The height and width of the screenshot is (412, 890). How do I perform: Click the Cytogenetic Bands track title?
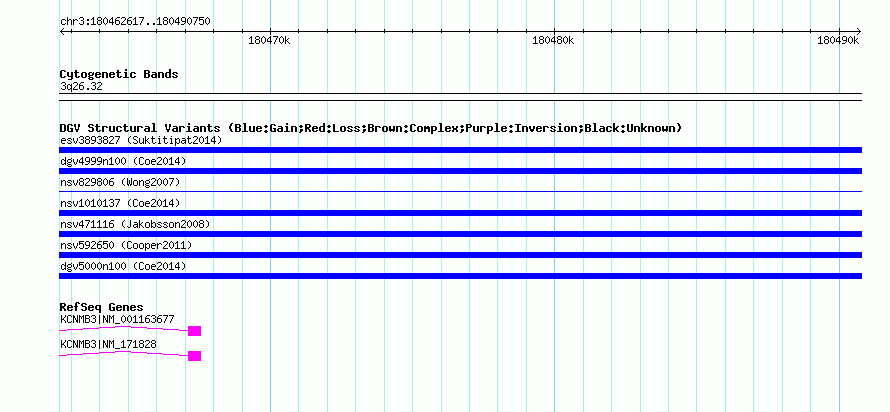(119, 74)
